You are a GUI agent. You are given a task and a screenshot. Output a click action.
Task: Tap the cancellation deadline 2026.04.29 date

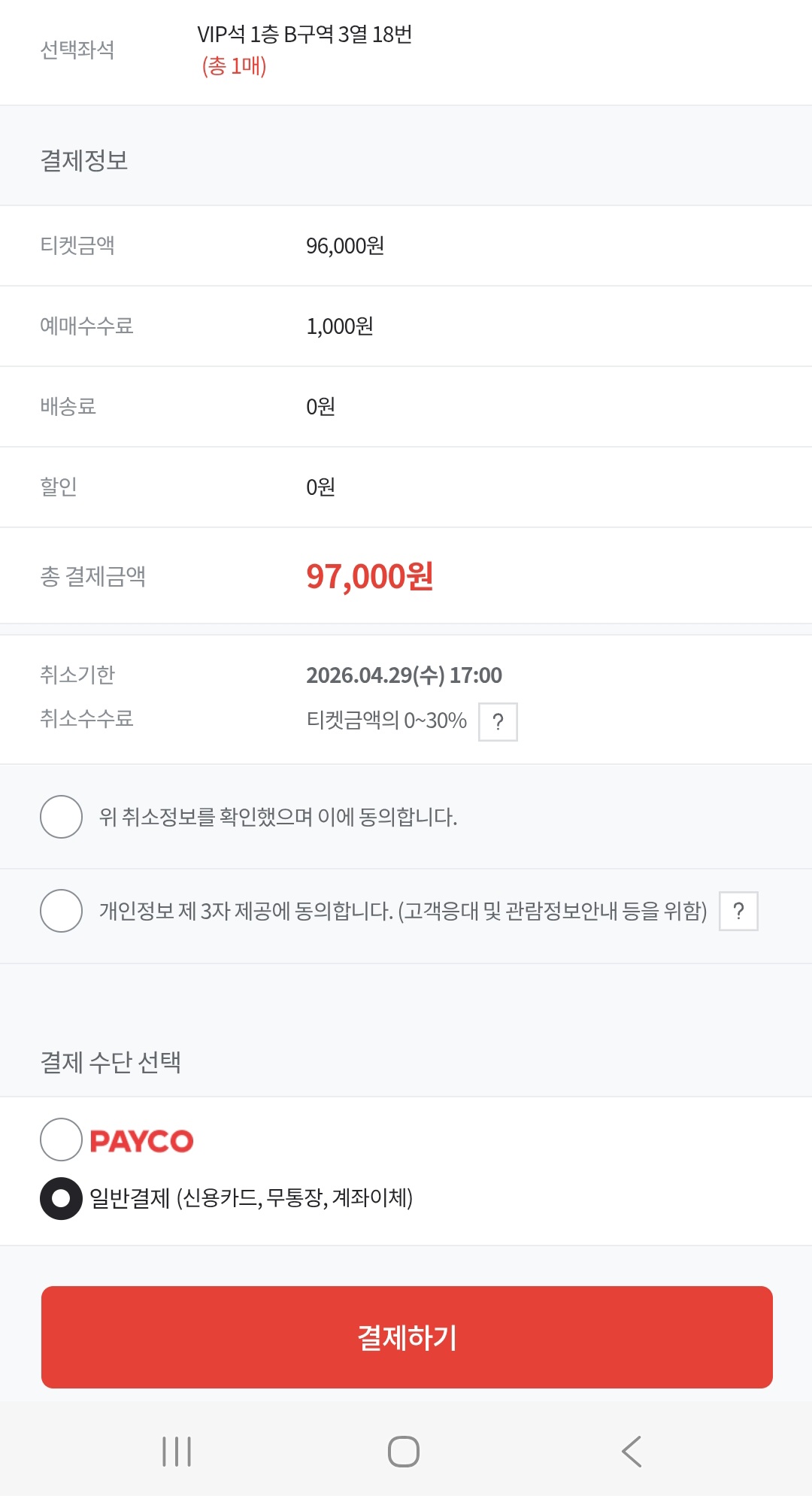point(404,675)
